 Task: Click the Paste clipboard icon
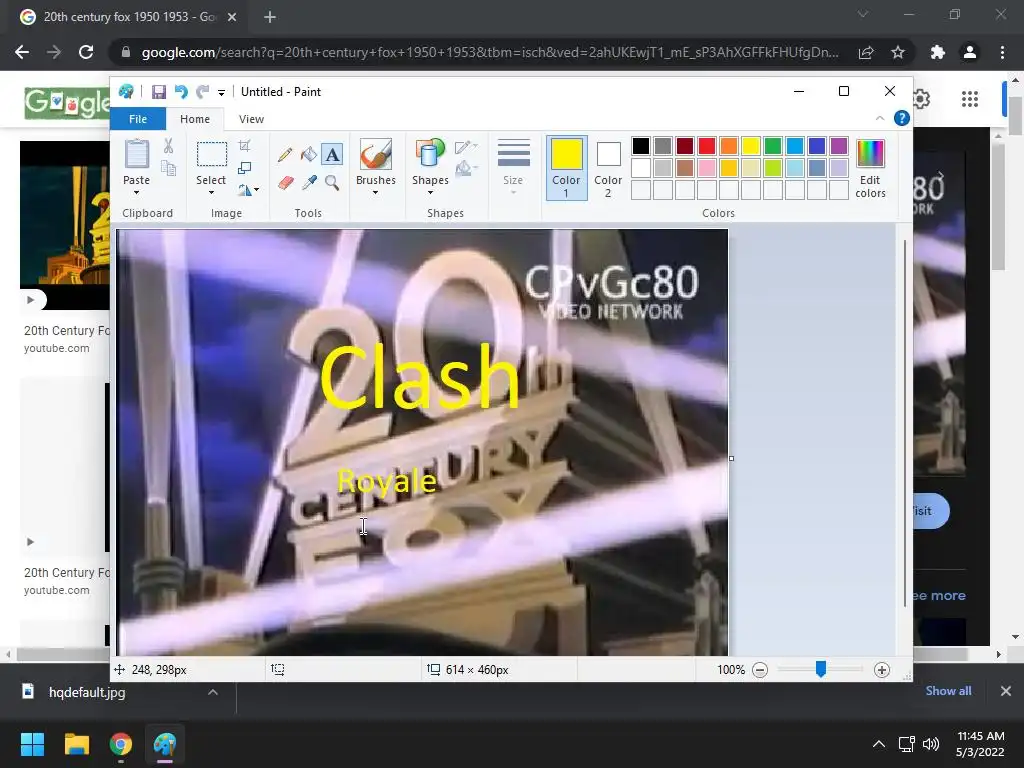tap(136, 155)
